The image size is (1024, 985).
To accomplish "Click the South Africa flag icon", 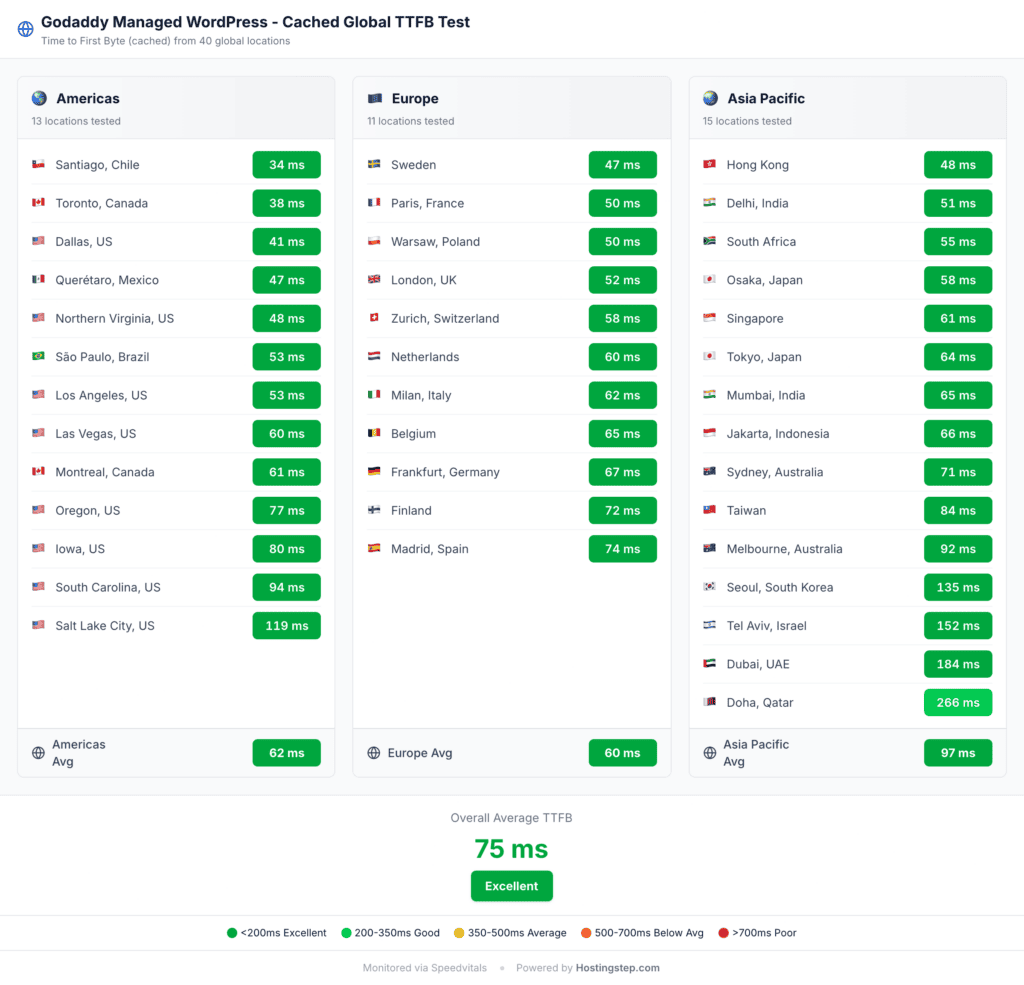I will [710, 241].
